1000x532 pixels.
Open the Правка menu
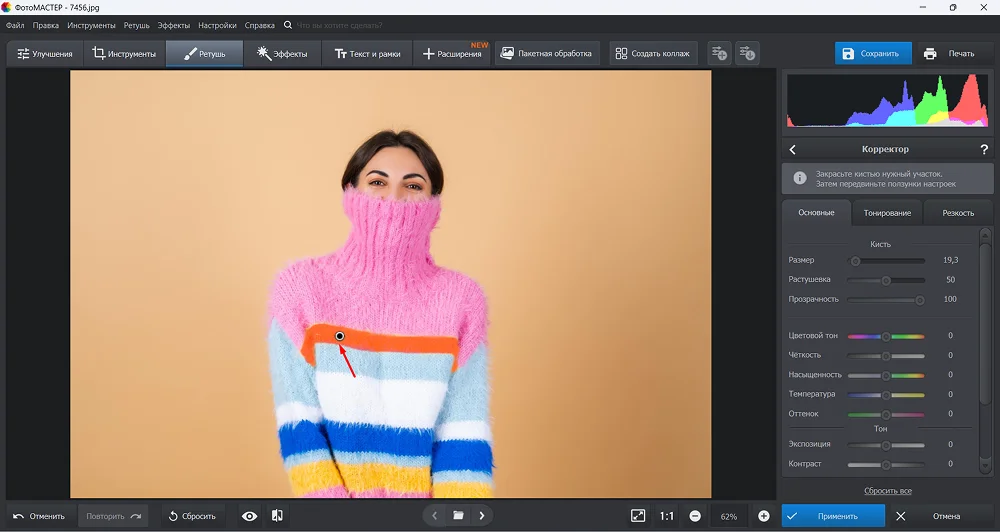(x=46, y=26)
